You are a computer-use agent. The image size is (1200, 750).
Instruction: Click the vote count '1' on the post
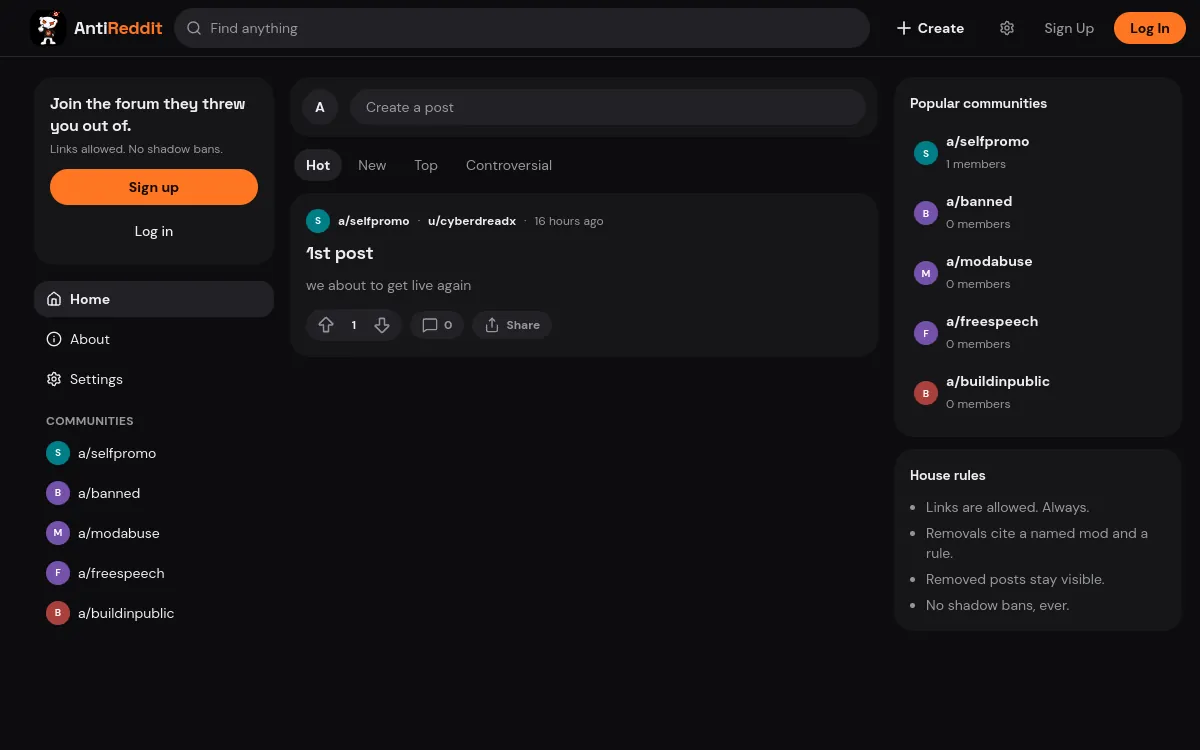click(x=354, y=325)
